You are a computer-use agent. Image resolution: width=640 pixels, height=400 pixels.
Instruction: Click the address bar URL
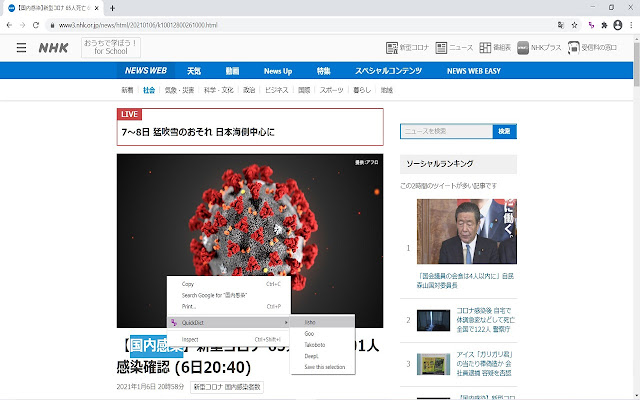[138, 25]
